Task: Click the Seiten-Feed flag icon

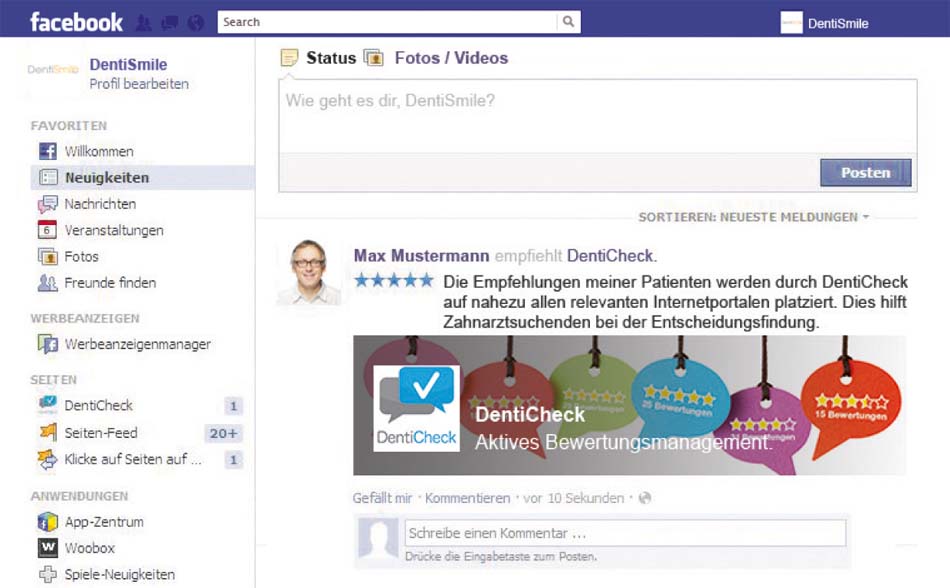Action: coord(48,432)
